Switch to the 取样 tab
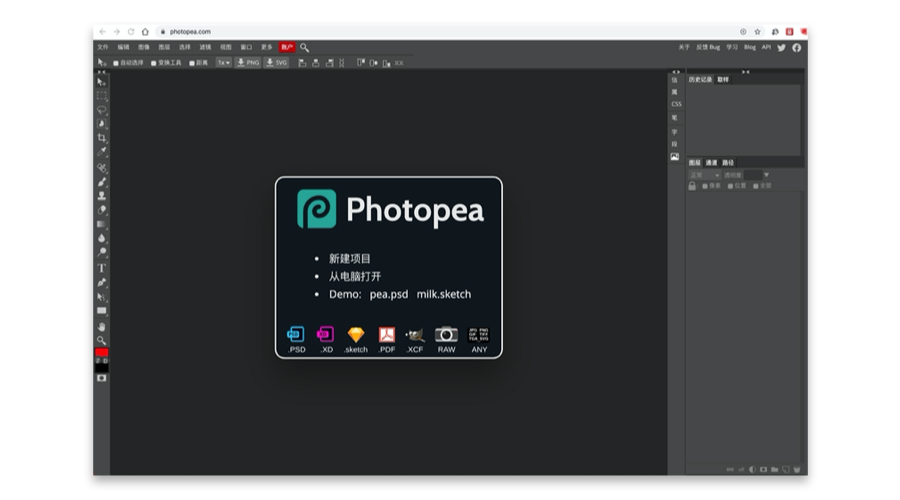 [723, 80]
